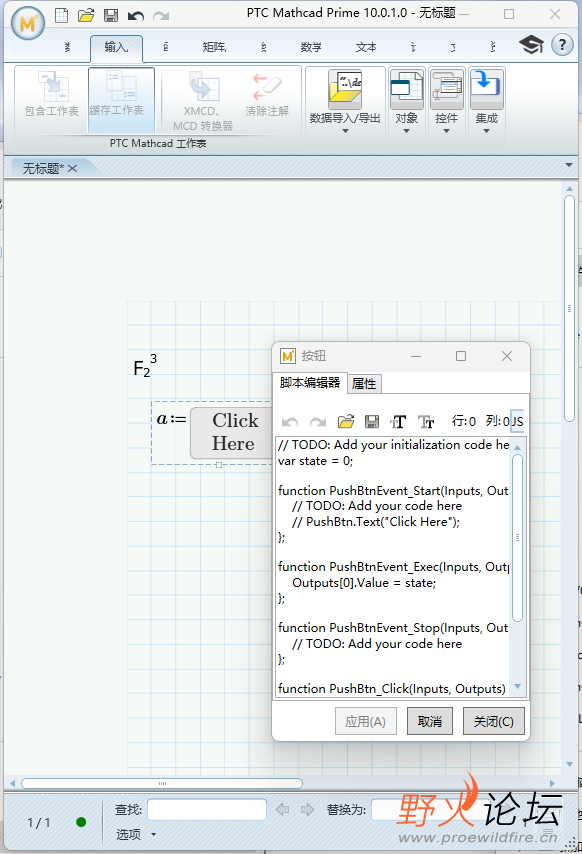Close the 无标题 worksheet tab
Screen dimensions: 582x854
(72, 168)
